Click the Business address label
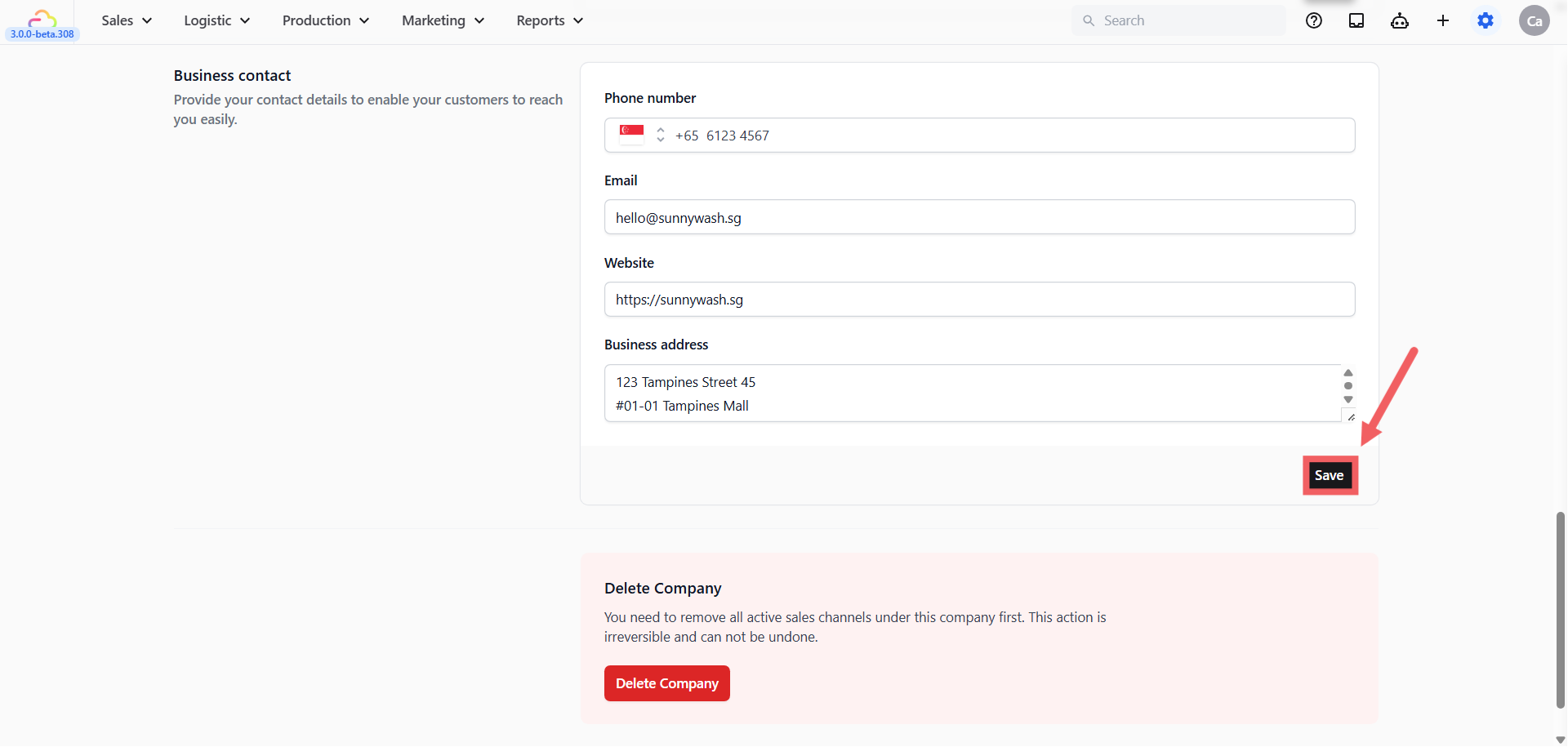 [657, 345]
